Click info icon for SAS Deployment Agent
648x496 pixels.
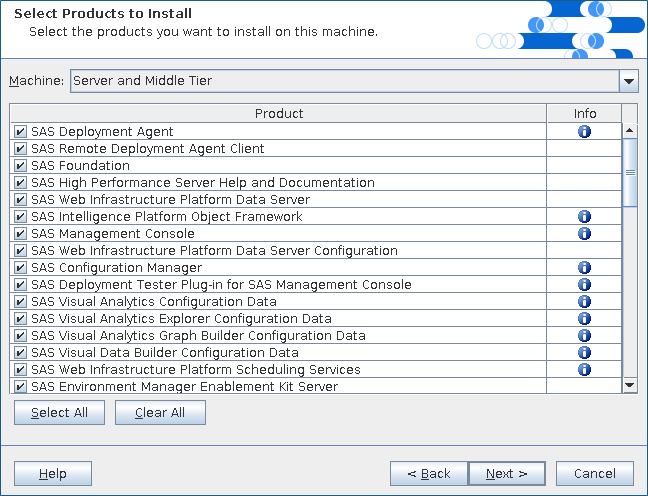point(584,131)
